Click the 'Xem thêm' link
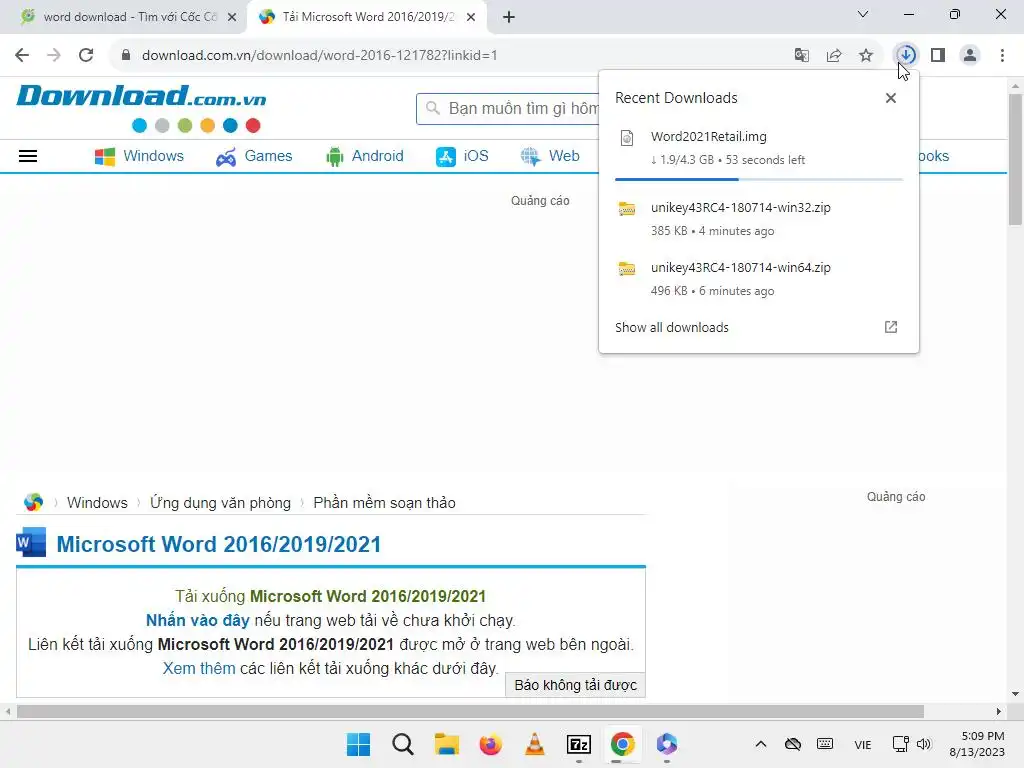The width and height of the screenshot is (1024, 768). click(x=199, y=668)
